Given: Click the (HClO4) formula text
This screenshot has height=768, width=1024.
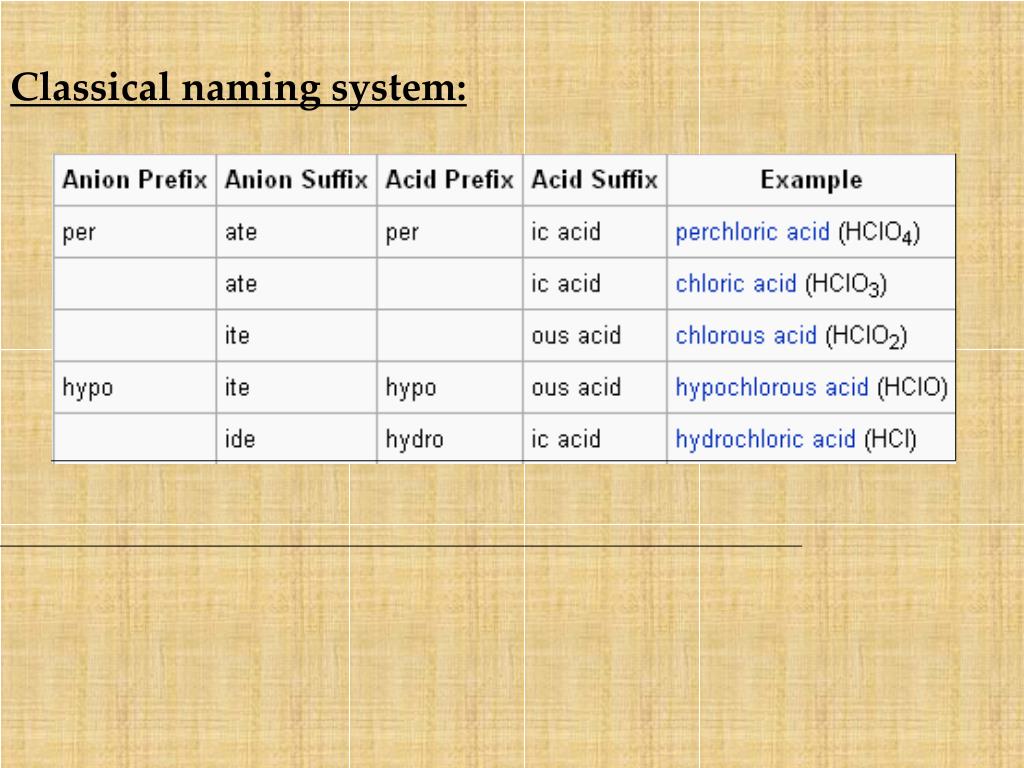Looking at the screenshot, I should click(x=879, y=233).
